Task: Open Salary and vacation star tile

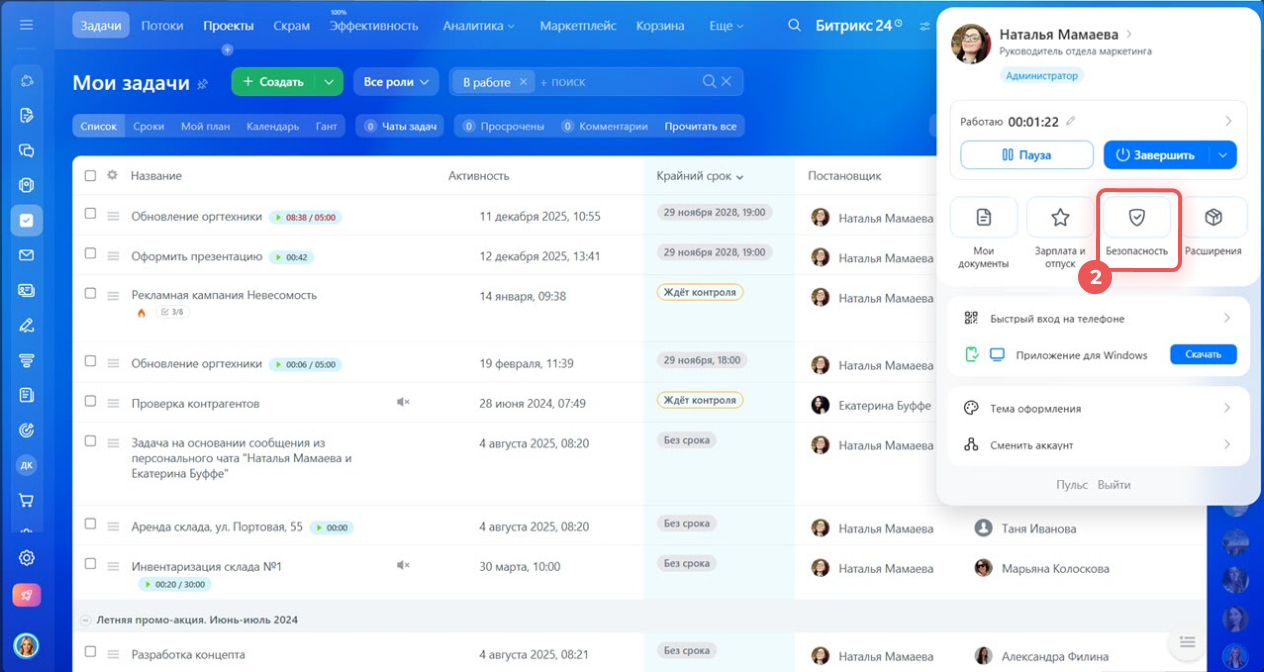Action: point(1060,231)
